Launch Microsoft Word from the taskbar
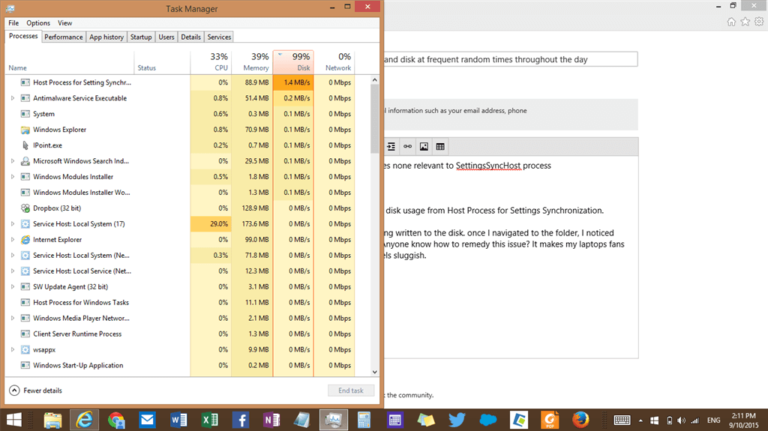This screenshot has height=431, width=768. 178,420
